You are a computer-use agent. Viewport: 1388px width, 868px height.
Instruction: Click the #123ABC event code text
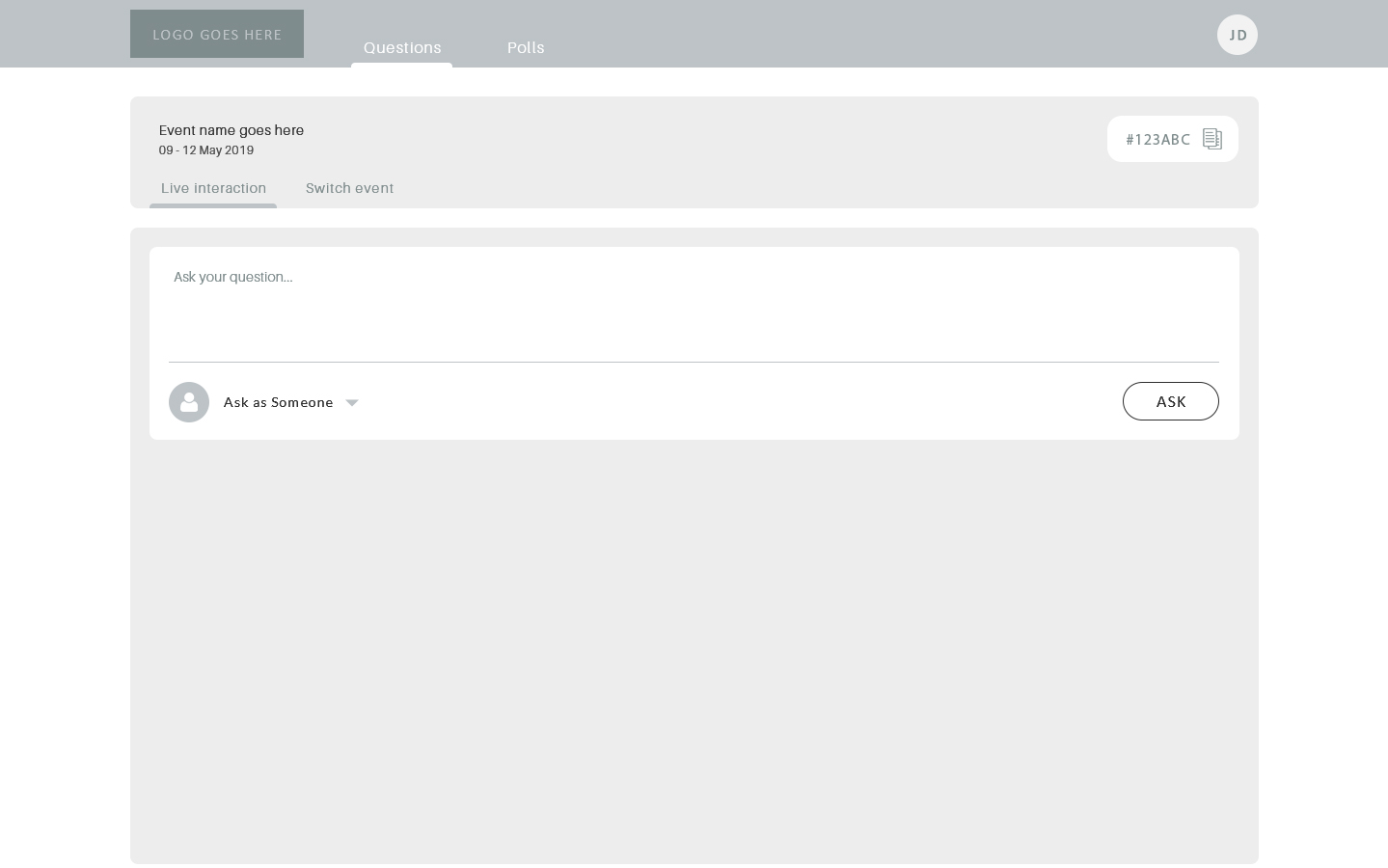point(1157,139)
